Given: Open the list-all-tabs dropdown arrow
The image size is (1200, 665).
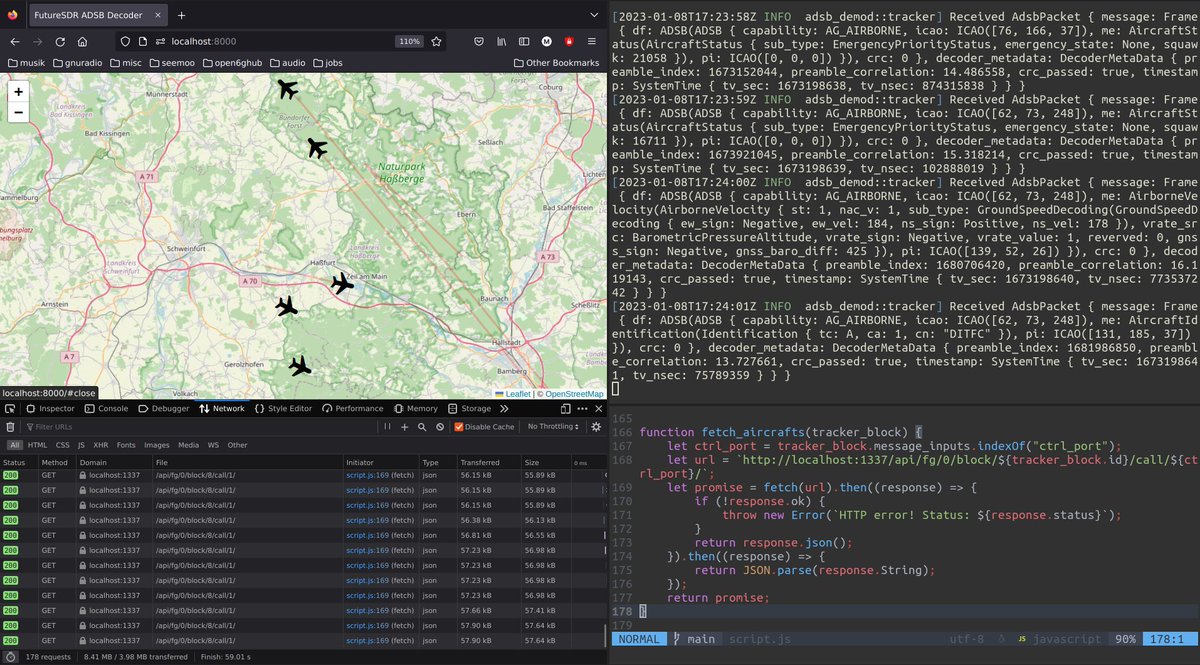Looking at the screenshot, I should [x=592, y=15].
